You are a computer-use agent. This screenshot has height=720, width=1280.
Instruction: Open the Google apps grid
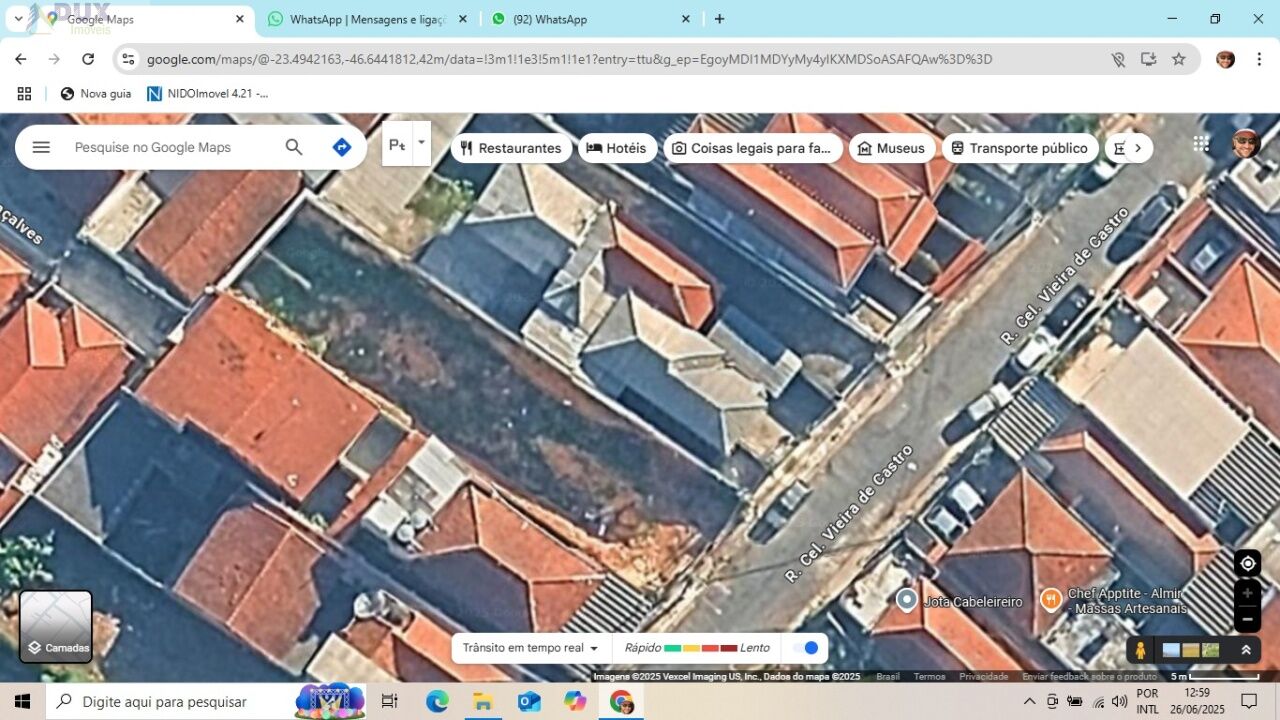1201,144
